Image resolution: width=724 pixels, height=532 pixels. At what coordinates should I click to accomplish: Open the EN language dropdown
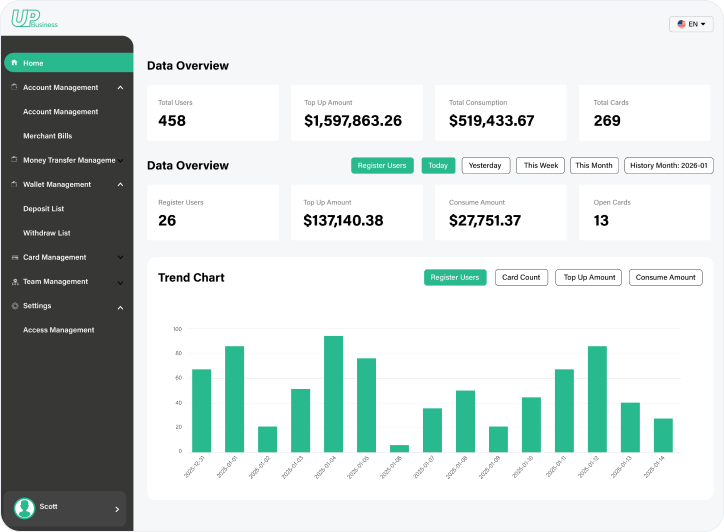tap(691, 24)
